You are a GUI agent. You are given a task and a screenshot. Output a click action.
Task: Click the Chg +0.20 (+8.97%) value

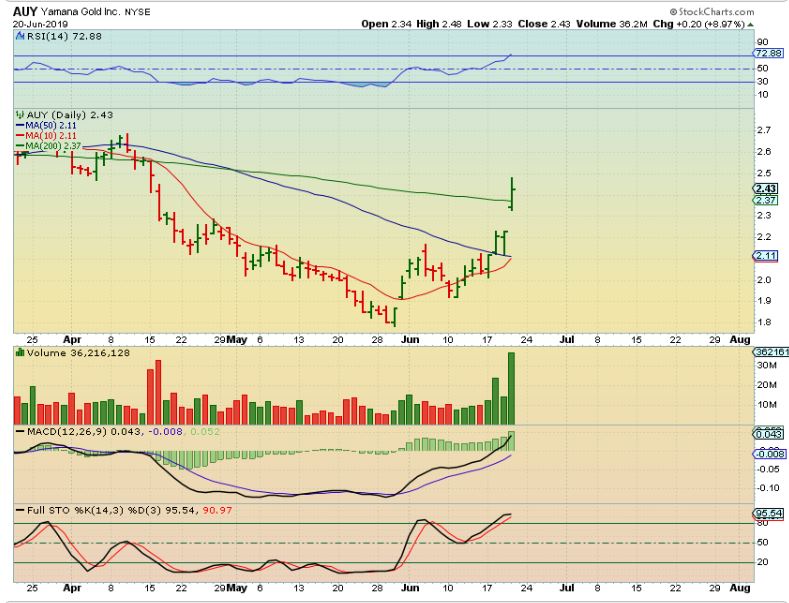coord(698,24)
